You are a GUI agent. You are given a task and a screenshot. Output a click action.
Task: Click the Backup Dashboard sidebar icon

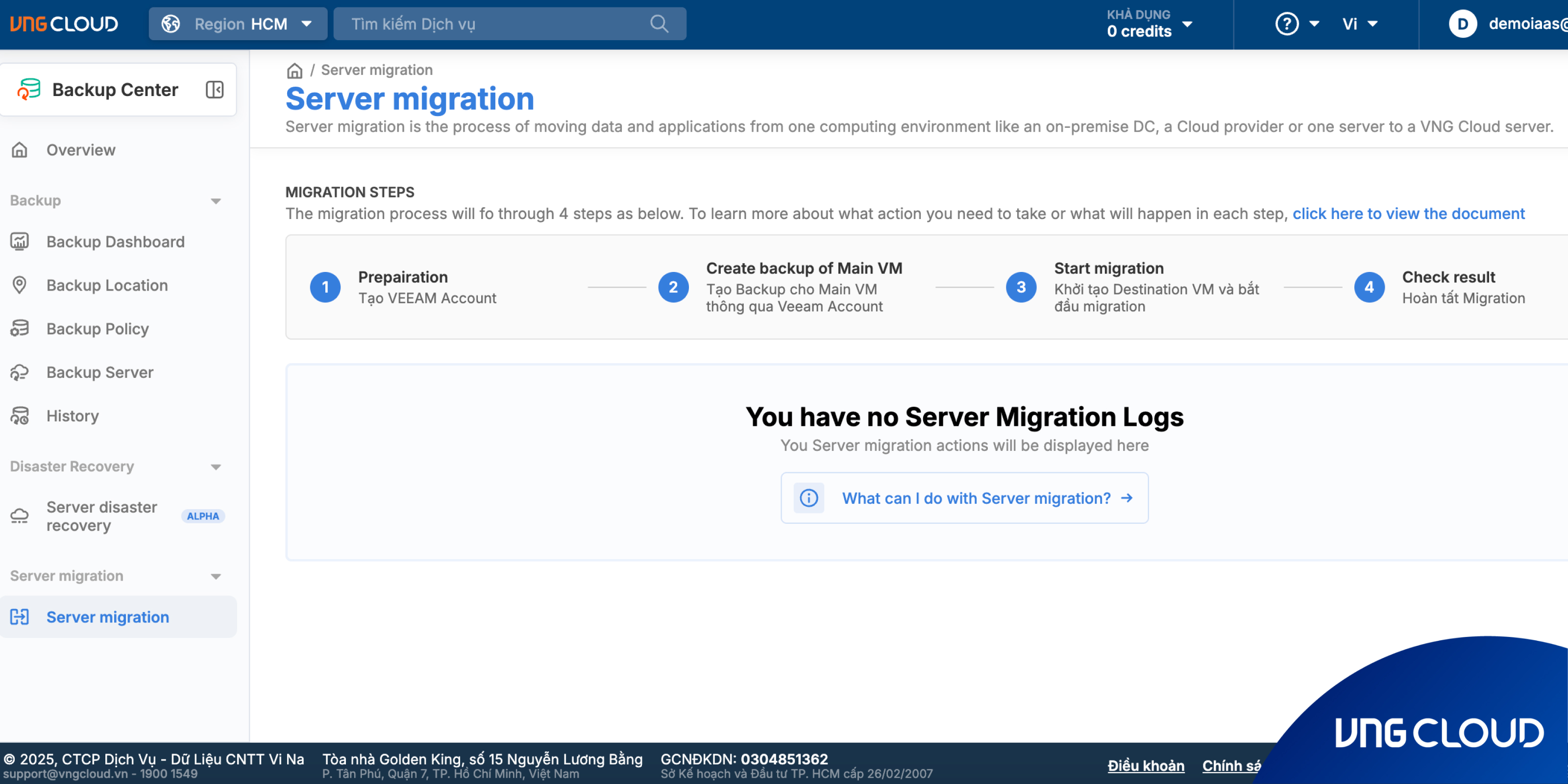(x=20, y=242)
